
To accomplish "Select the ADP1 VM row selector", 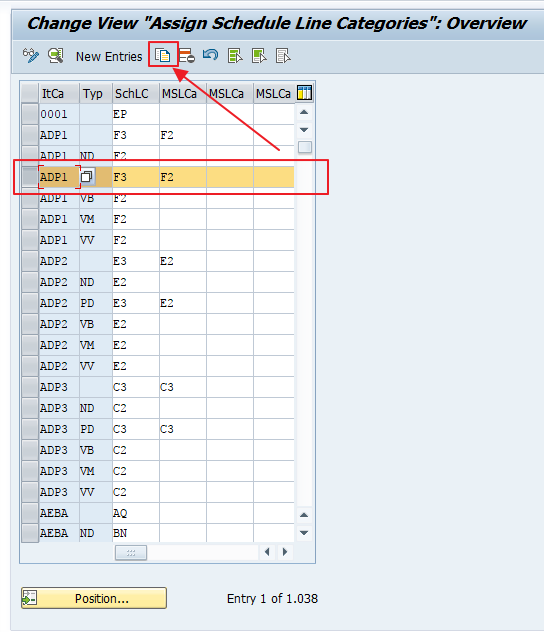I will click(x=30, y=219).
